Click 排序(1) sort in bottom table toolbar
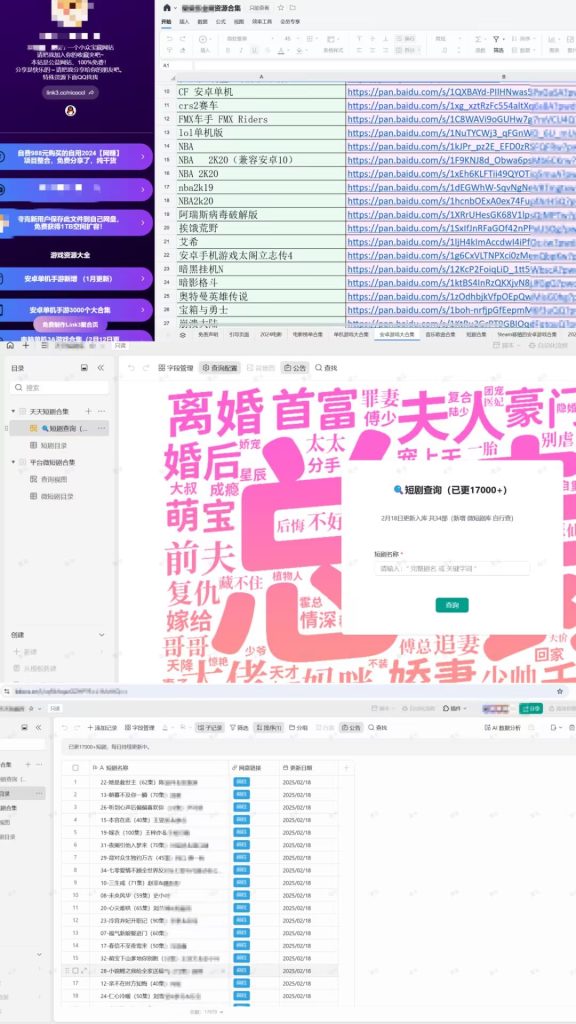 [268, 727]
